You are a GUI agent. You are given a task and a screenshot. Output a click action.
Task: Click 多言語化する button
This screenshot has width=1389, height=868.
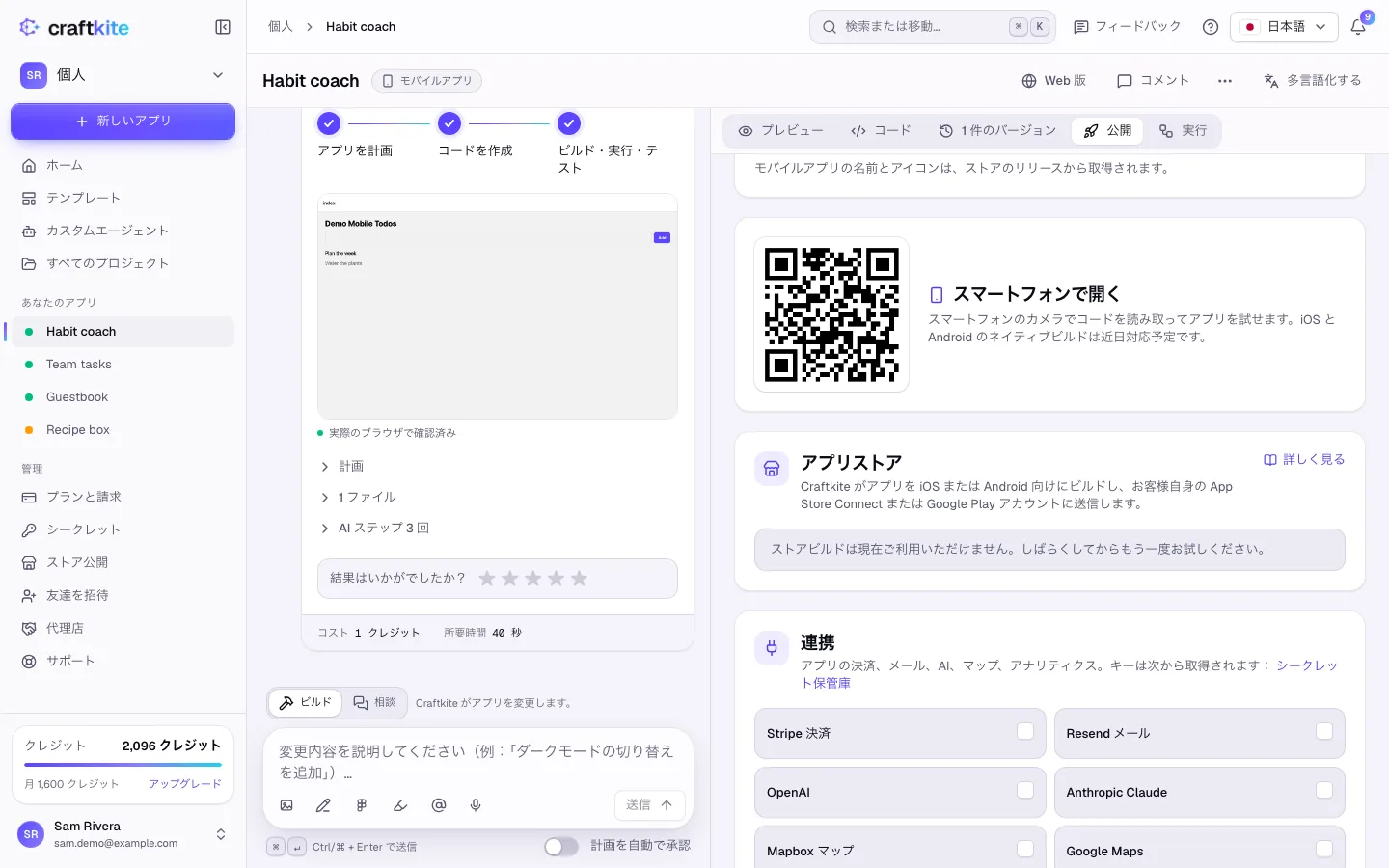(1312, 81)
